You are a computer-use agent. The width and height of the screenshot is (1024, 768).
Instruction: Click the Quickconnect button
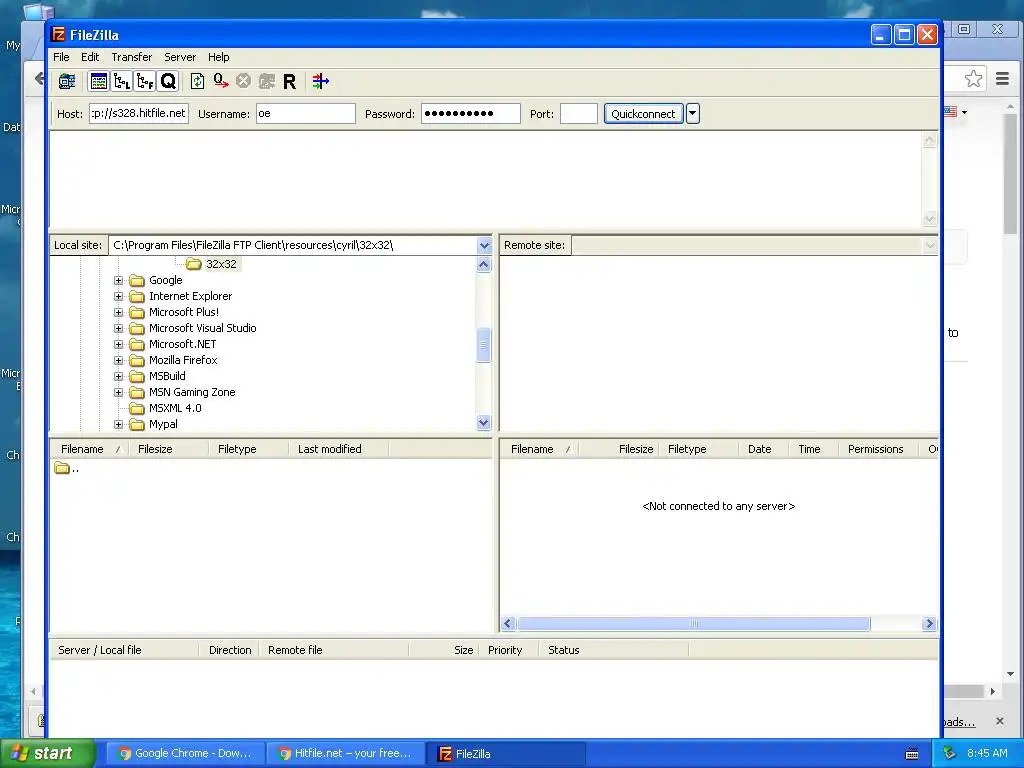pos(643,114)
